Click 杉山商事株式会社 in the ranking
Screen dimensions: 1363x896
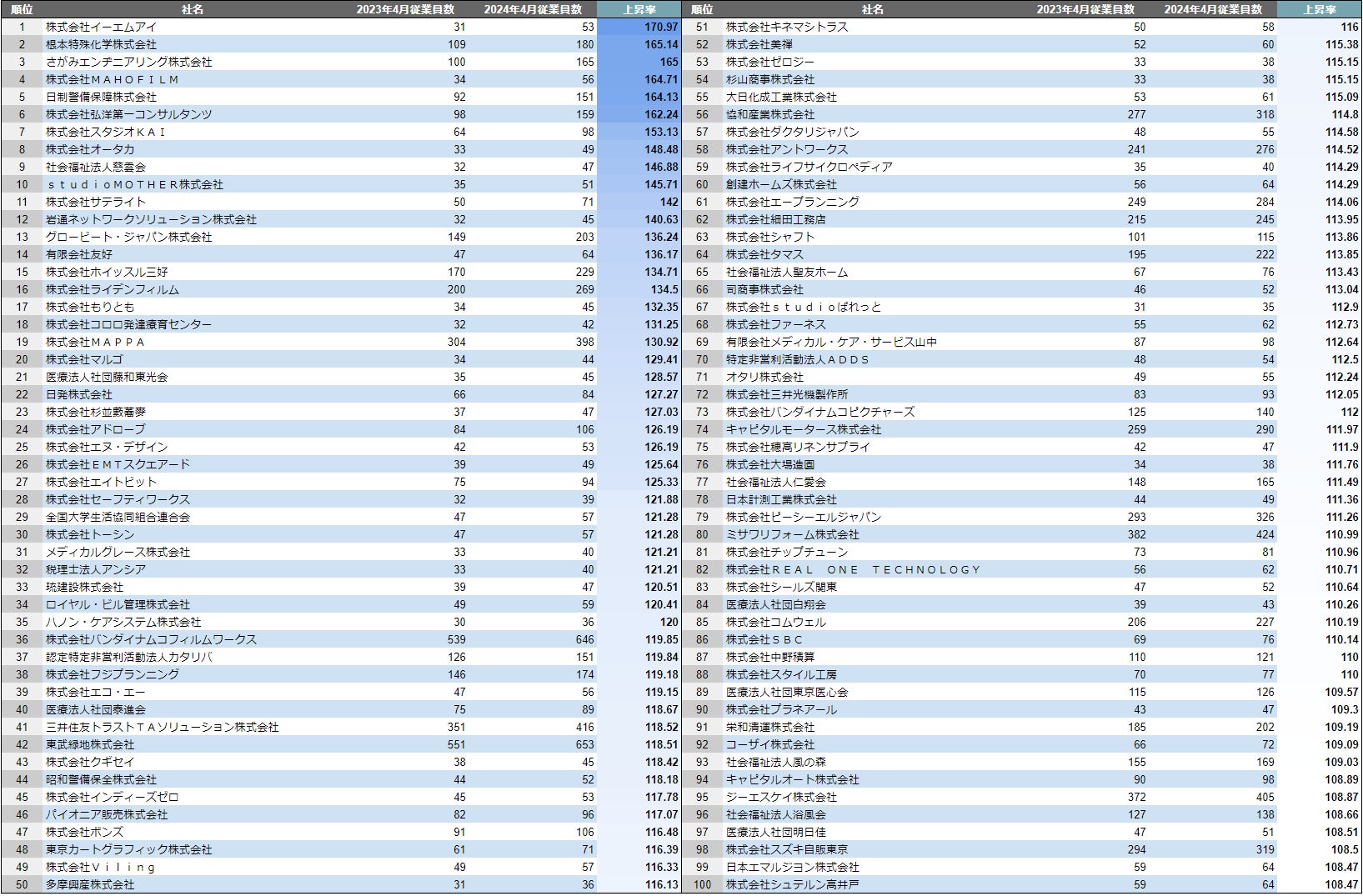(770, 79)
